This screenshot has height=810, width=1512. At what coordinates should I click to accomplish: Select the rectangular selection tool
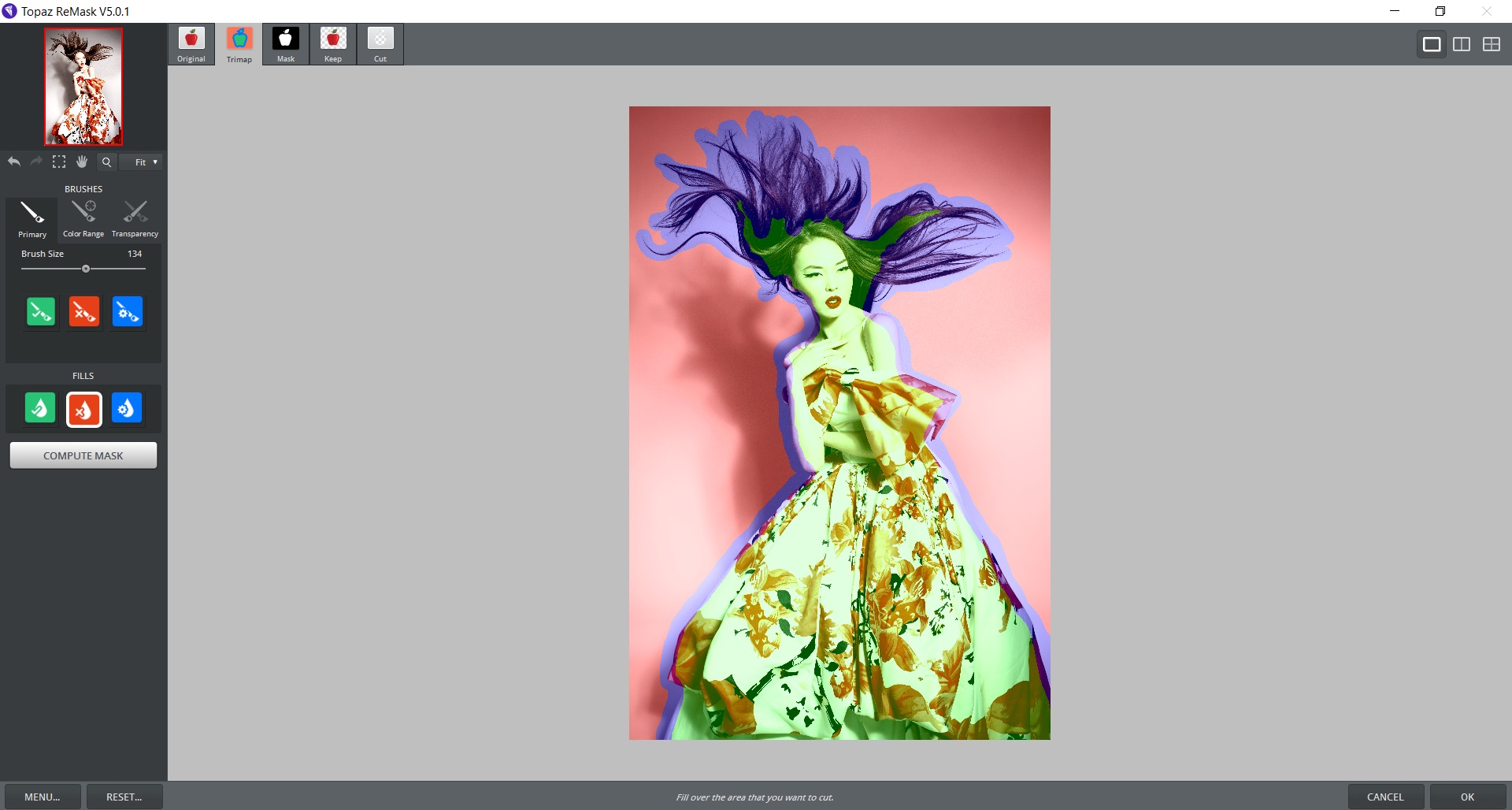59,162
